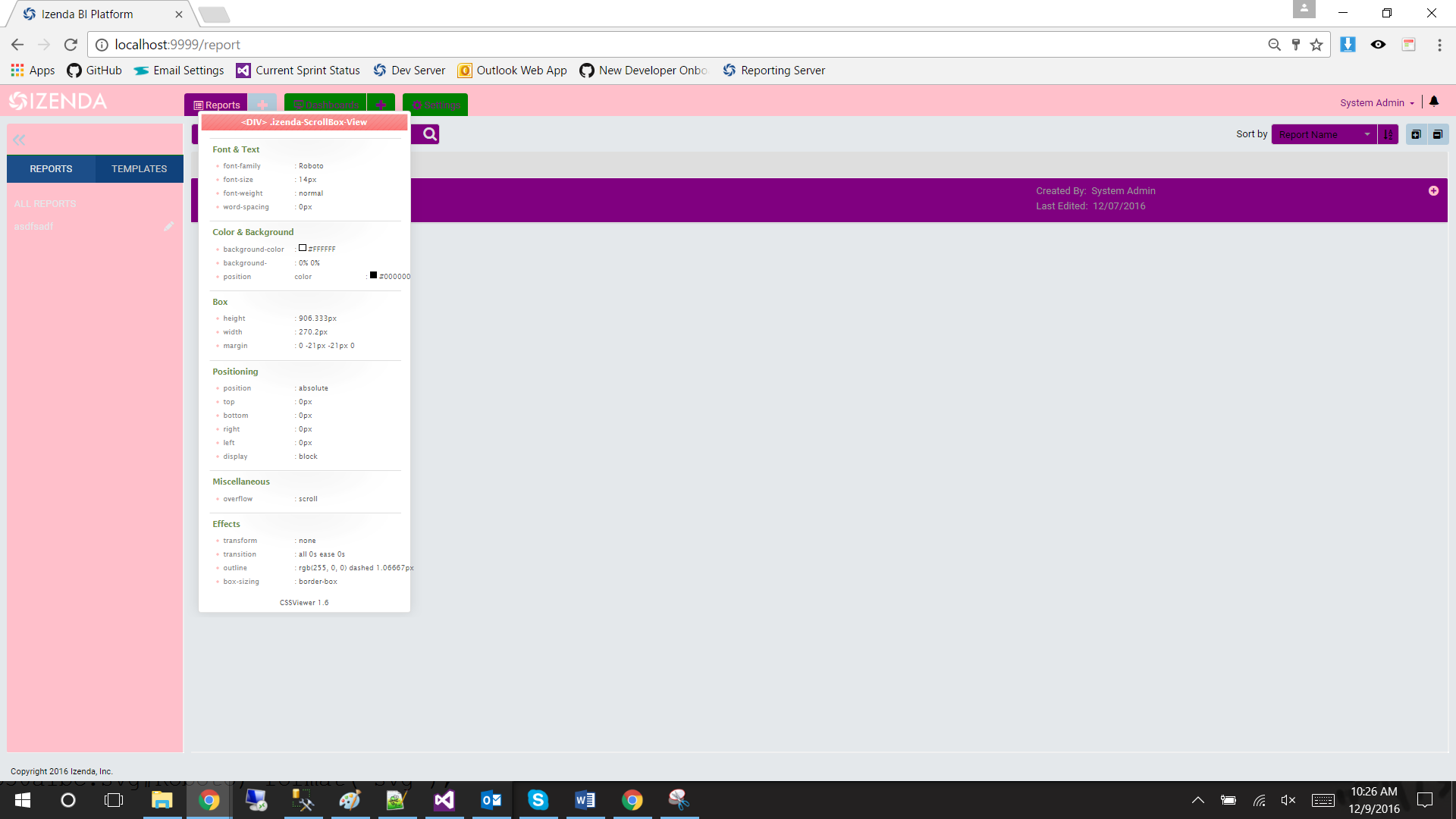Image resolution: width=1456 pixels, height=819 pixels.
Task: Open the Settings navigation button
Action: point(435,105)
